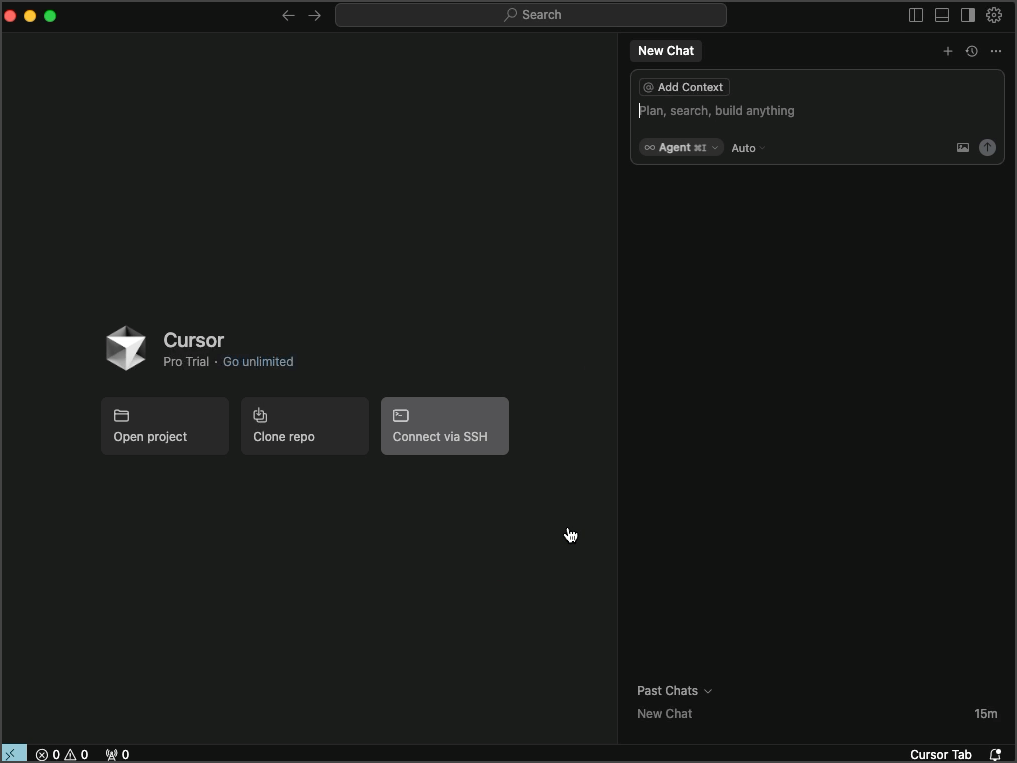1017x763 pixels.
Task: Open notifications bell in status bar
Action: (x=996, y=755)
